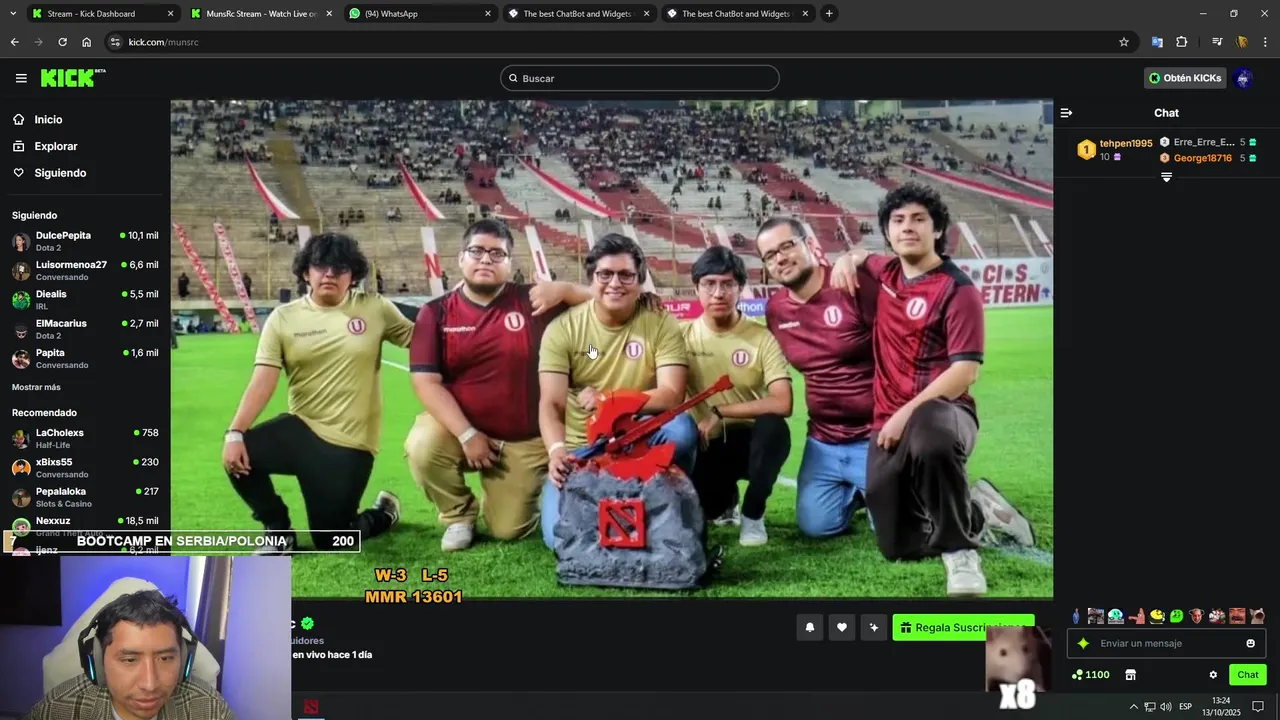Select the teal character emote
The height and width of the screenshot is (720, 1280).
pyautogui.click(x=1116, y=616)
